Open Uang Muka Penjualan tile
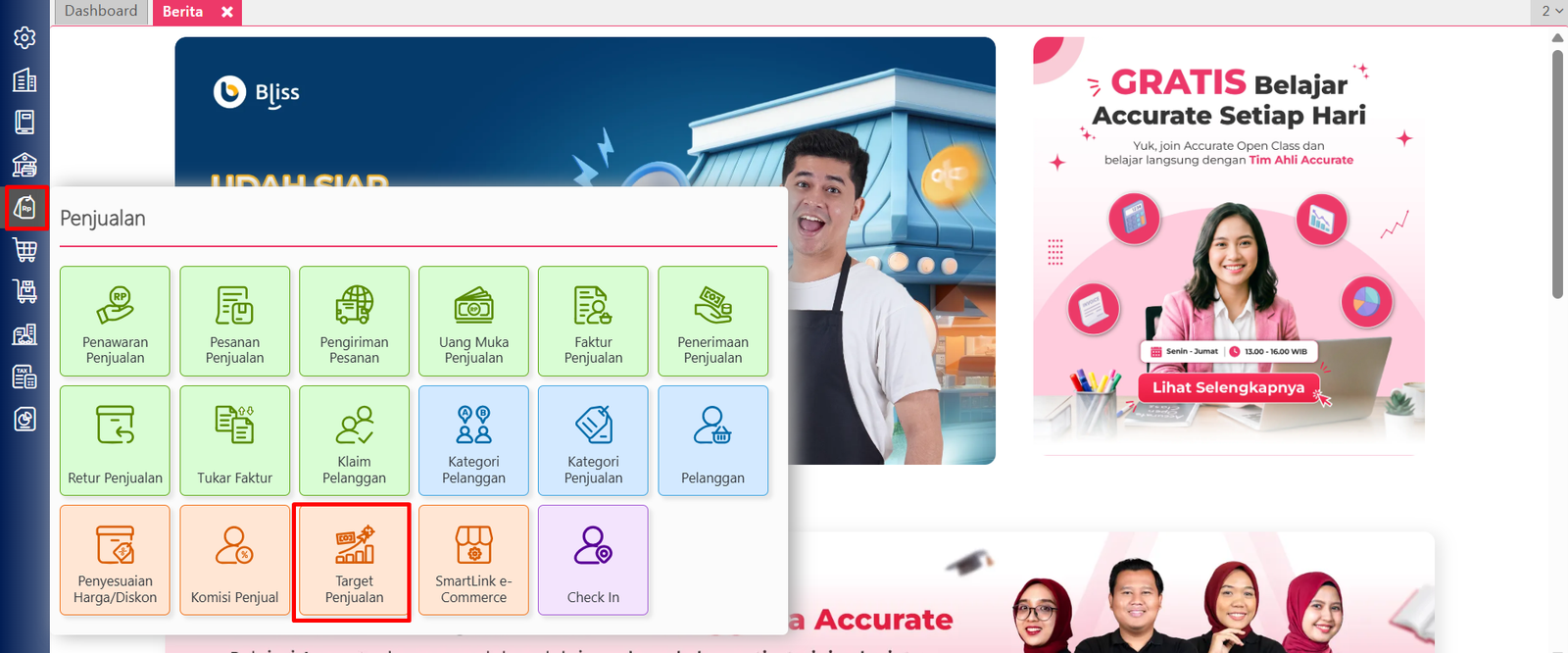The height and width of the screenshot is (653, 1568). [473, 322]
